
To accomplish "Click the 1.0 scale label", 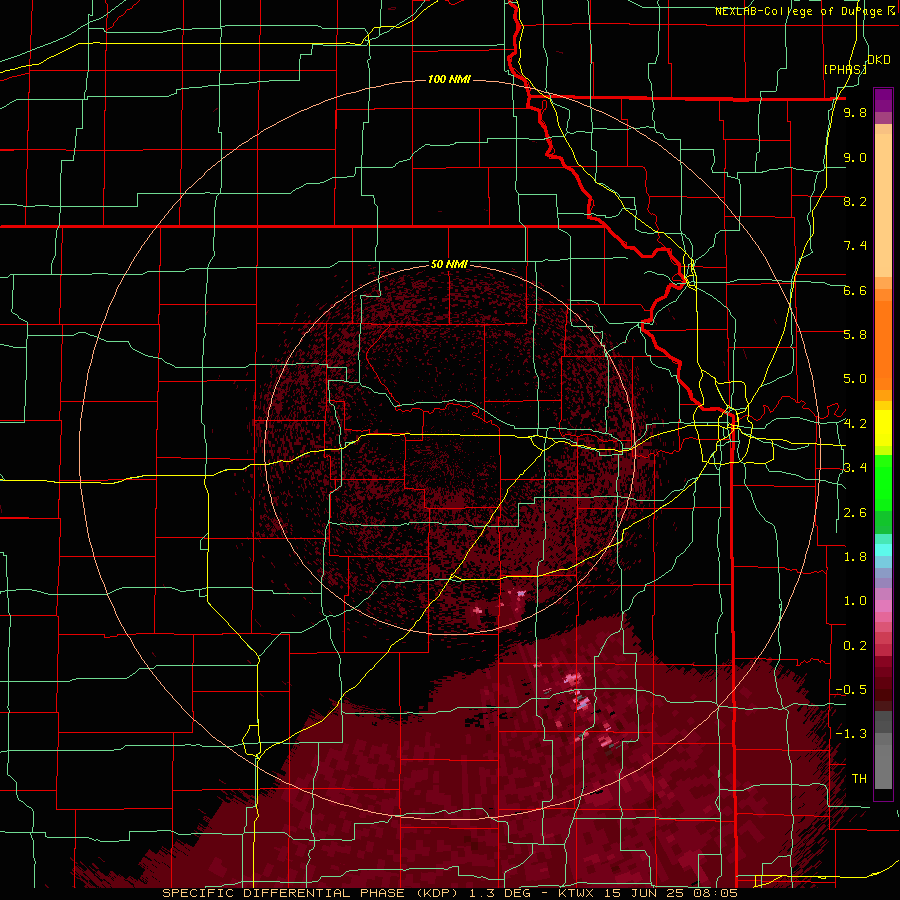I will tap(855, 601).
